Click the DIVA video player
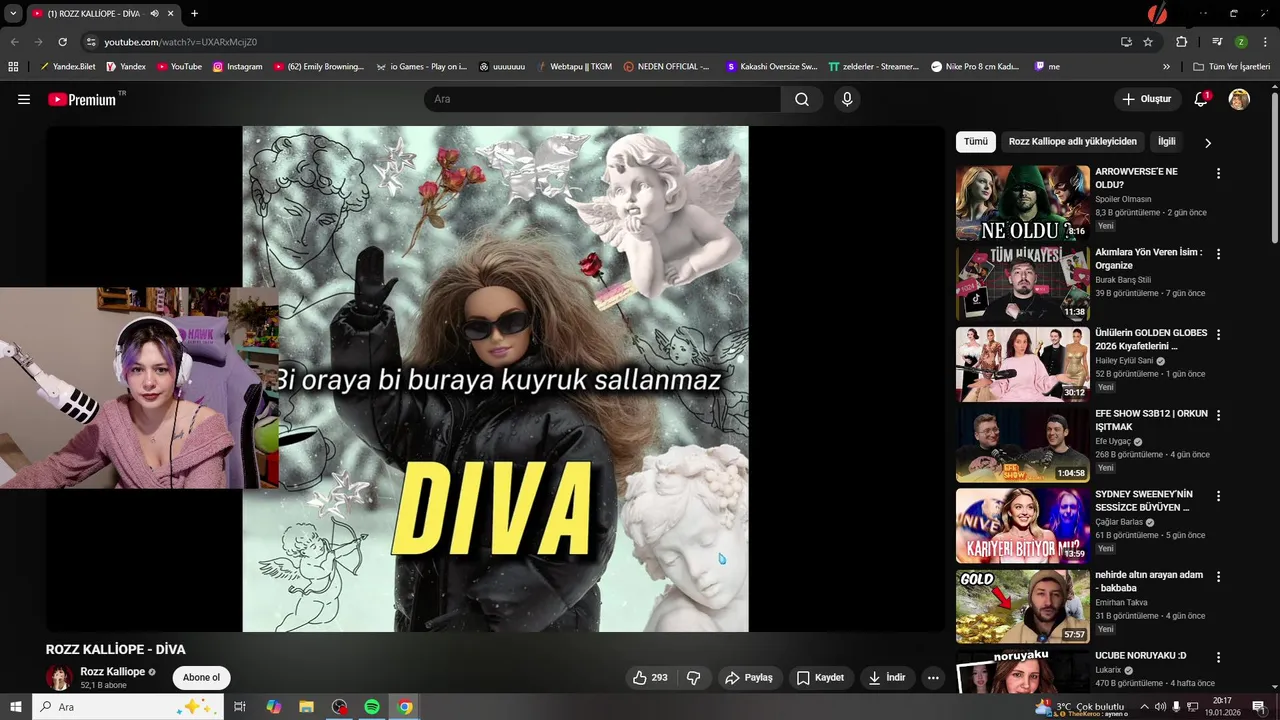Screen dimensions: 1280x720 click(495, 379)
